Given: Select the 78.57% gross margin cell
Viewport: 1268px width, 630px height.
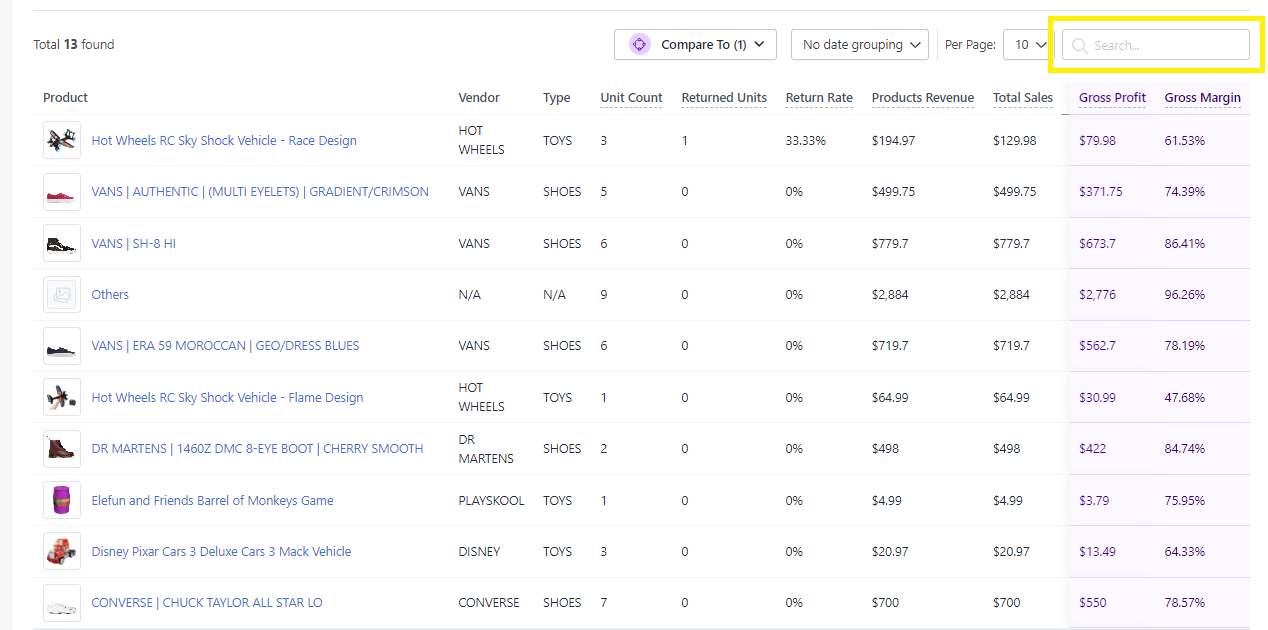Looking at the screenshot, I should click(x=1185, y=603).
